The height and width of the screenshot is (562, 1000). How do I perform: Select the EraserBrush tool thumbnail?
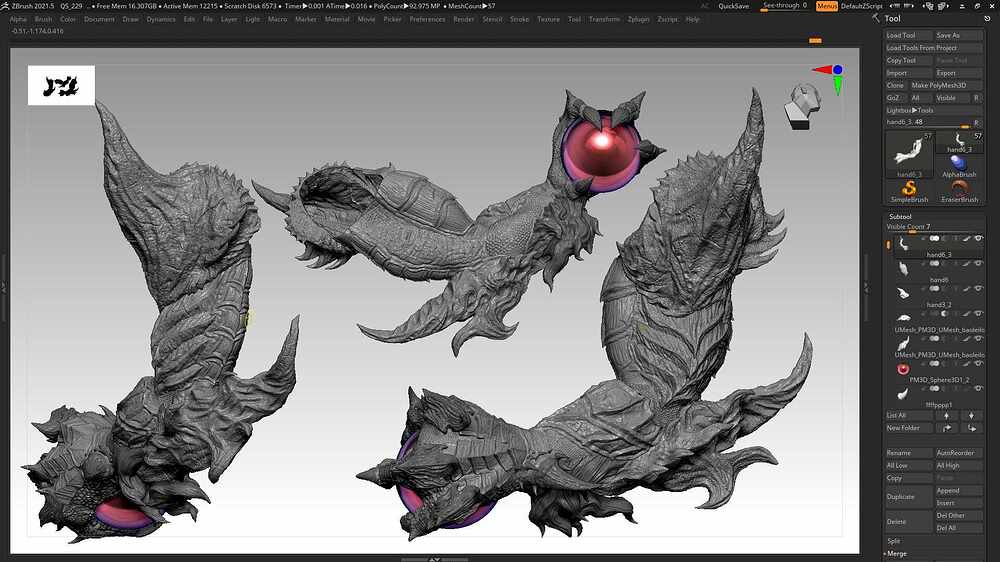click(959, 189)
